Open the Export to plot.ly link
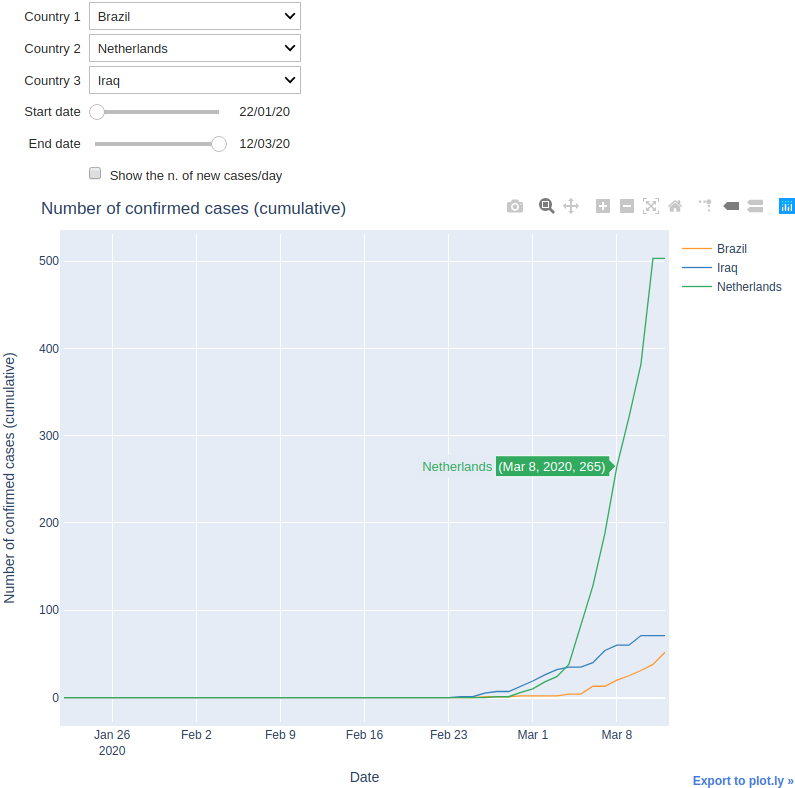Screen dimensions: 795x788 [x=743, y=780]
